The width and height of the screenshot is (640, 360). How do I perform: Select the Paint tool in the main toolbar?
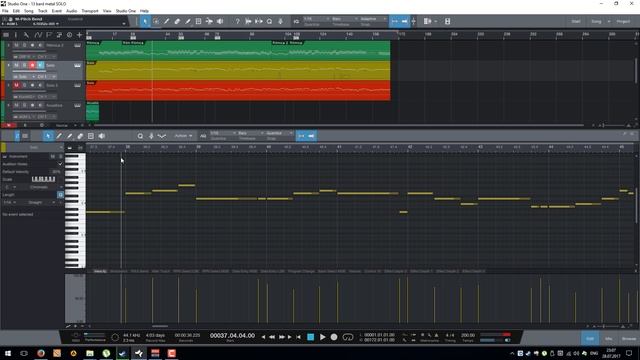tap(188, 21)
